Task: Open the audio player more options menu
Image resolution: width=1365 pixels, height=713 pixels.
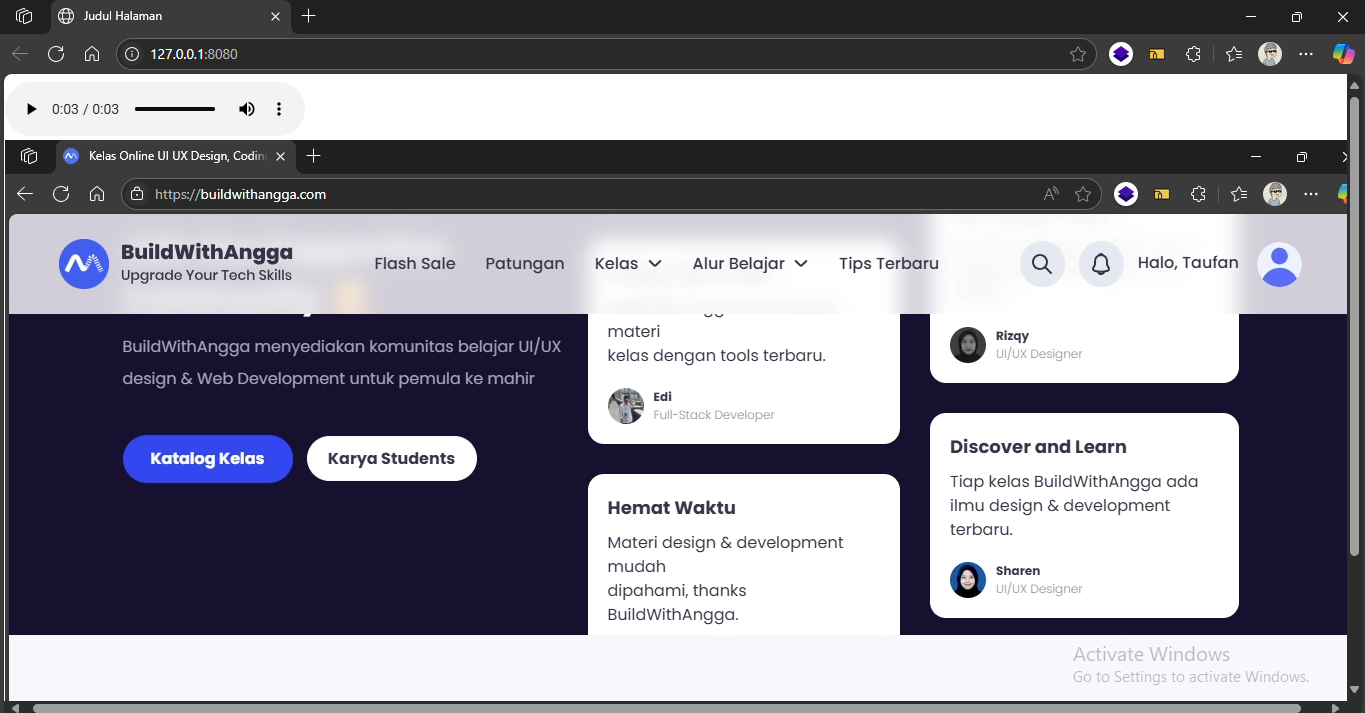Action: coord(279,109)
